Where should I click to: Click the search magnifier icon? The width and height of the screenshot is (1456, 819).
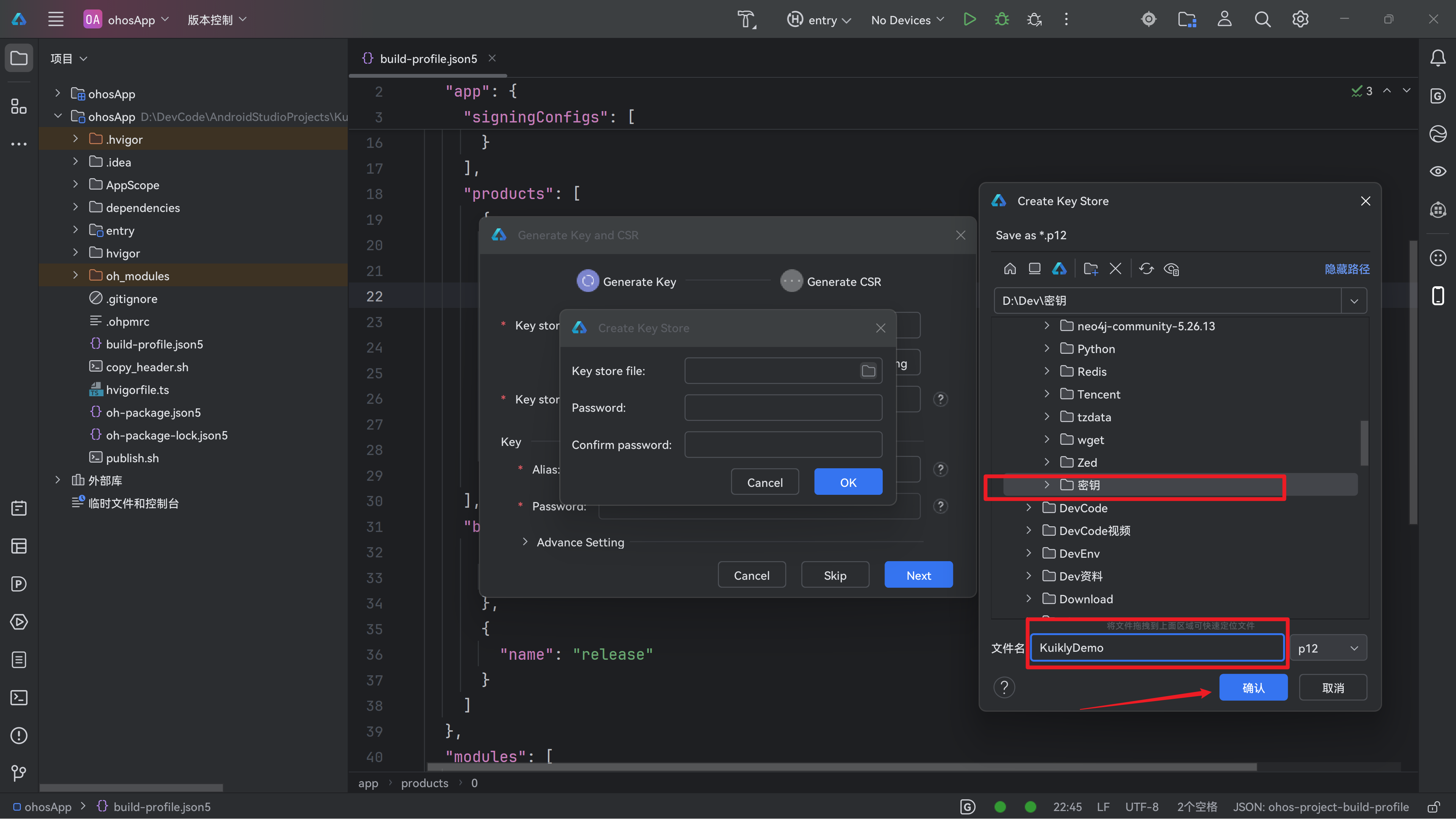click(1262, 20)
